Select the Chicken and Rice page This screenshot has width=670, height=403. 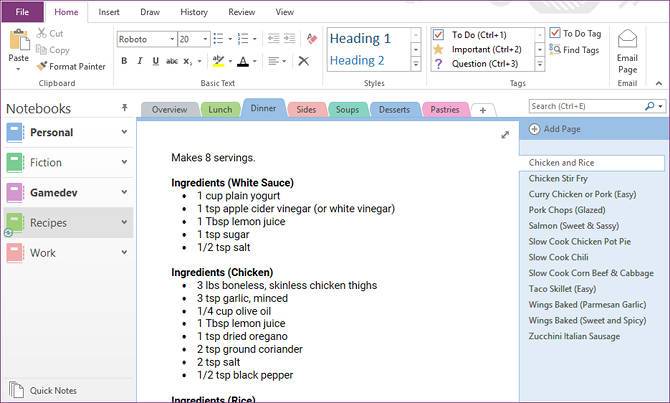[592, 163]
